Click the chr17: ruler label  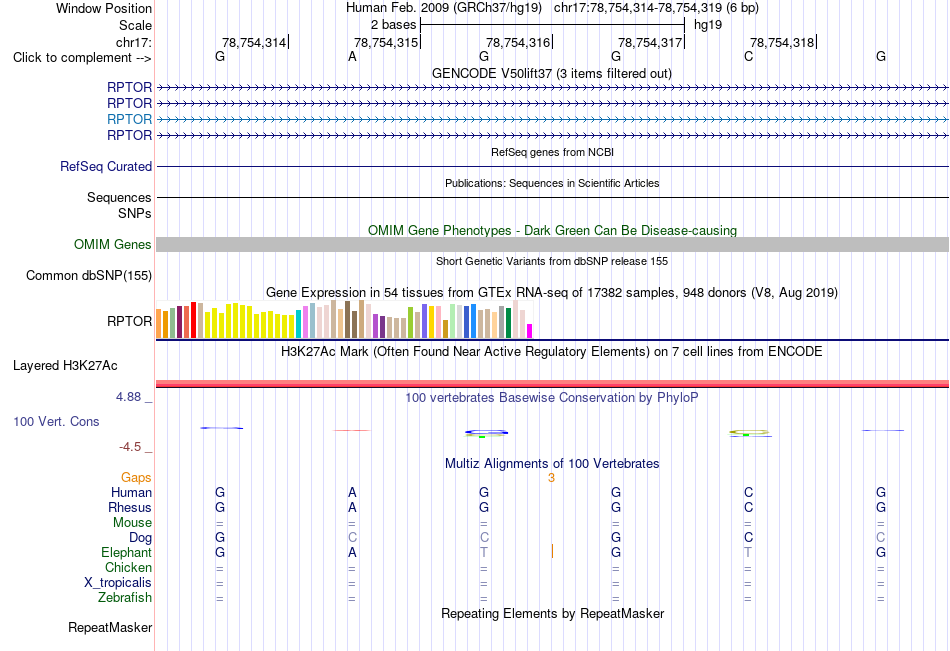click(x=134, y=42)
